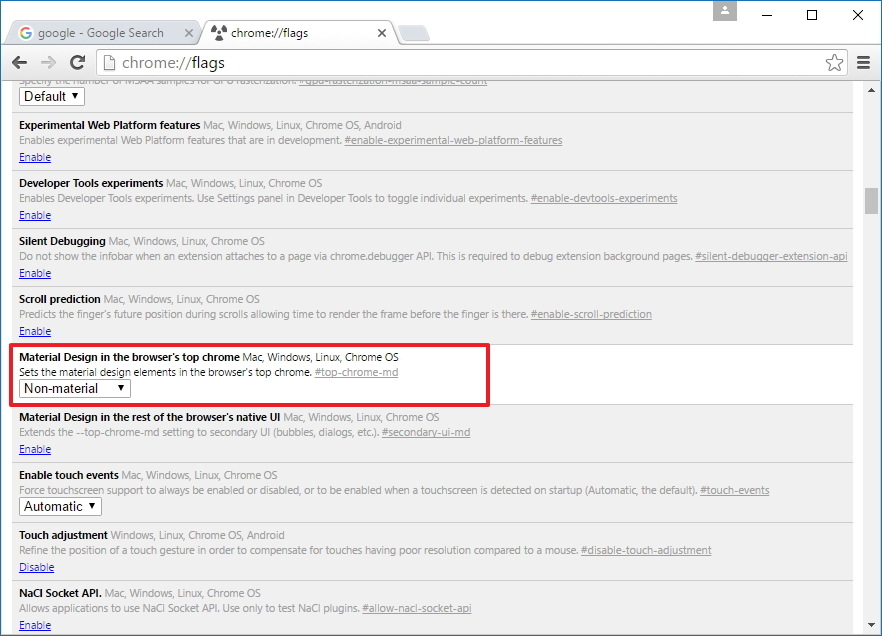Screen dimensions: 882x636
Task: Enable Scroll prediction
Action: (x=35, y=331)
